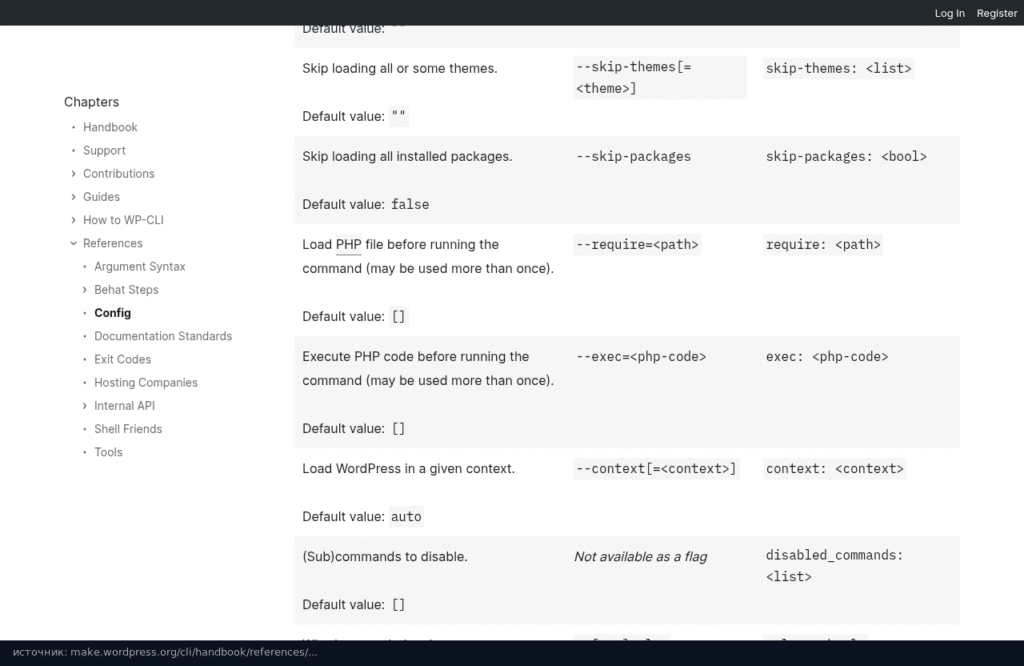Open the Documentation Standards page
This screenshot has width=1024, height=666.
coord(163,336)
